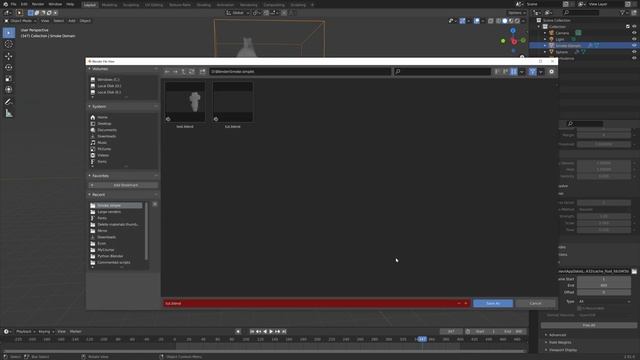The height and width of the screenshot is (360, 640).
Task: Select the Measure tool
Action: 9,113
